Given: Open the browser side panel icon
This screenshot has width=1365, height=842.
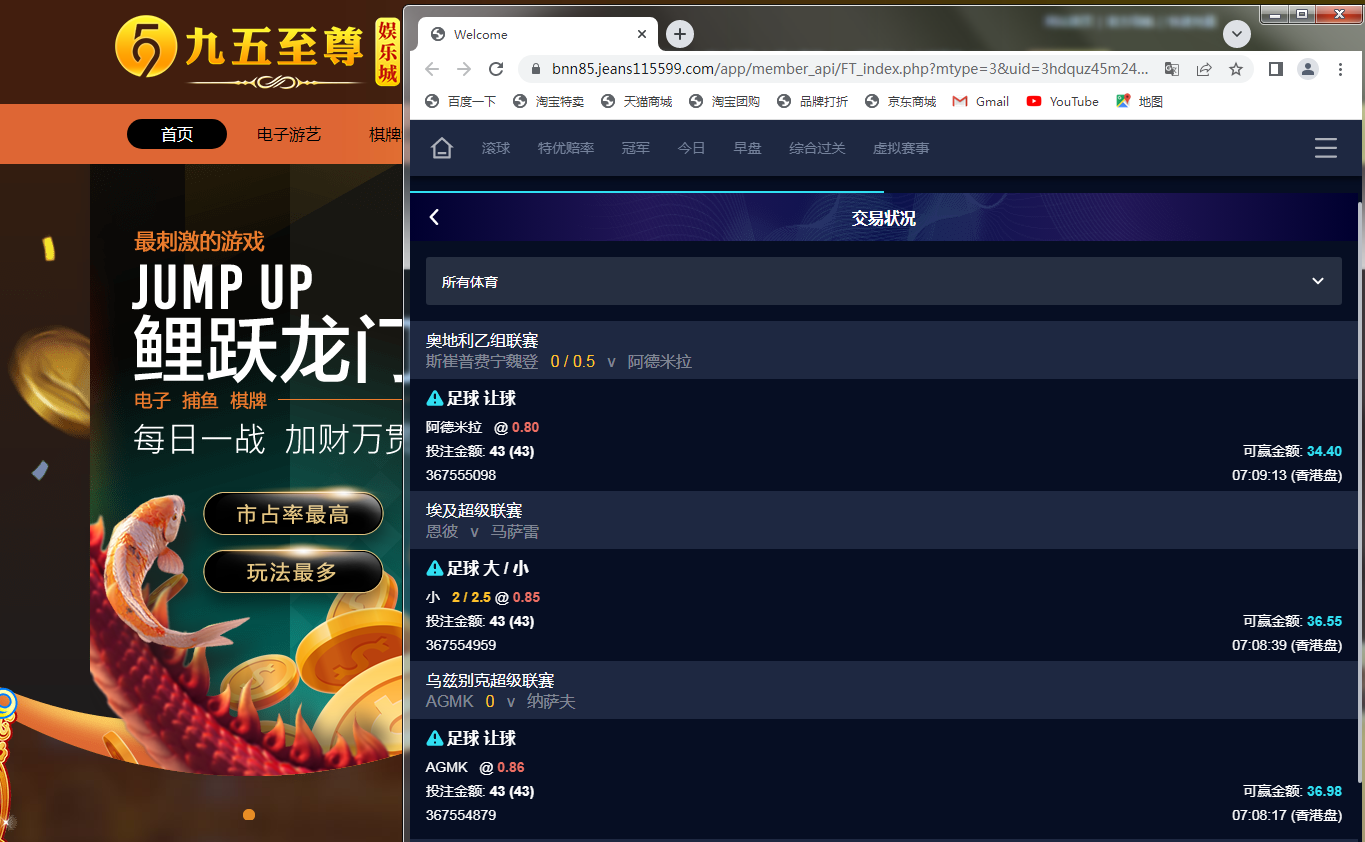Looking at the screenshot, I should (x=1276, y=69).
